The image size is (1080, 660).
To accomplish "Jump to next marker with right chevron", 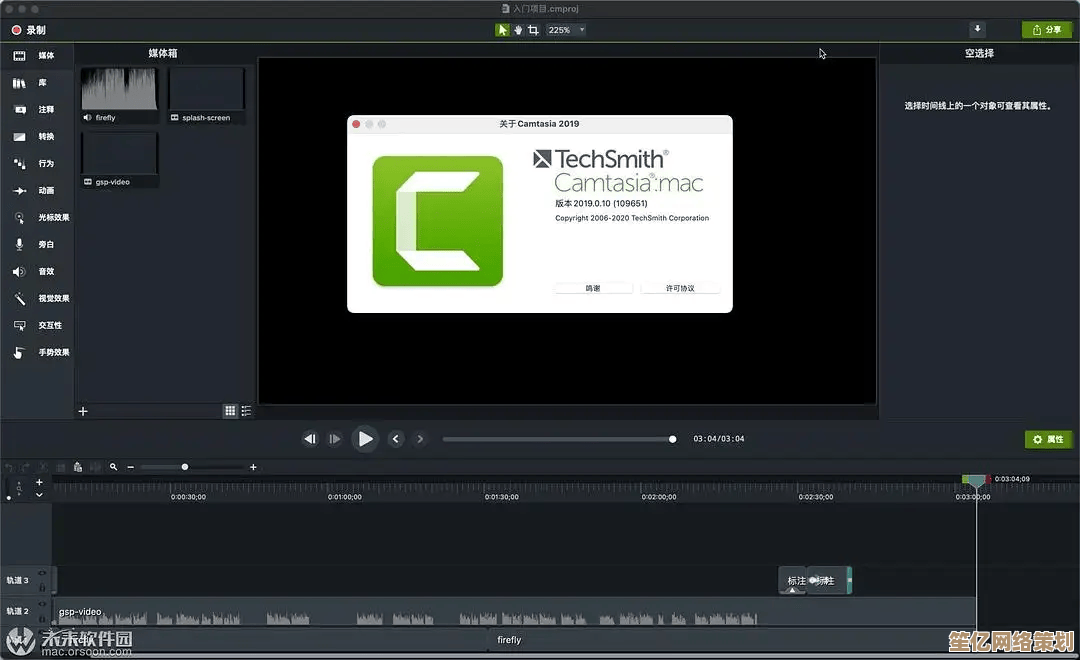I will click(x=420, y=439).
